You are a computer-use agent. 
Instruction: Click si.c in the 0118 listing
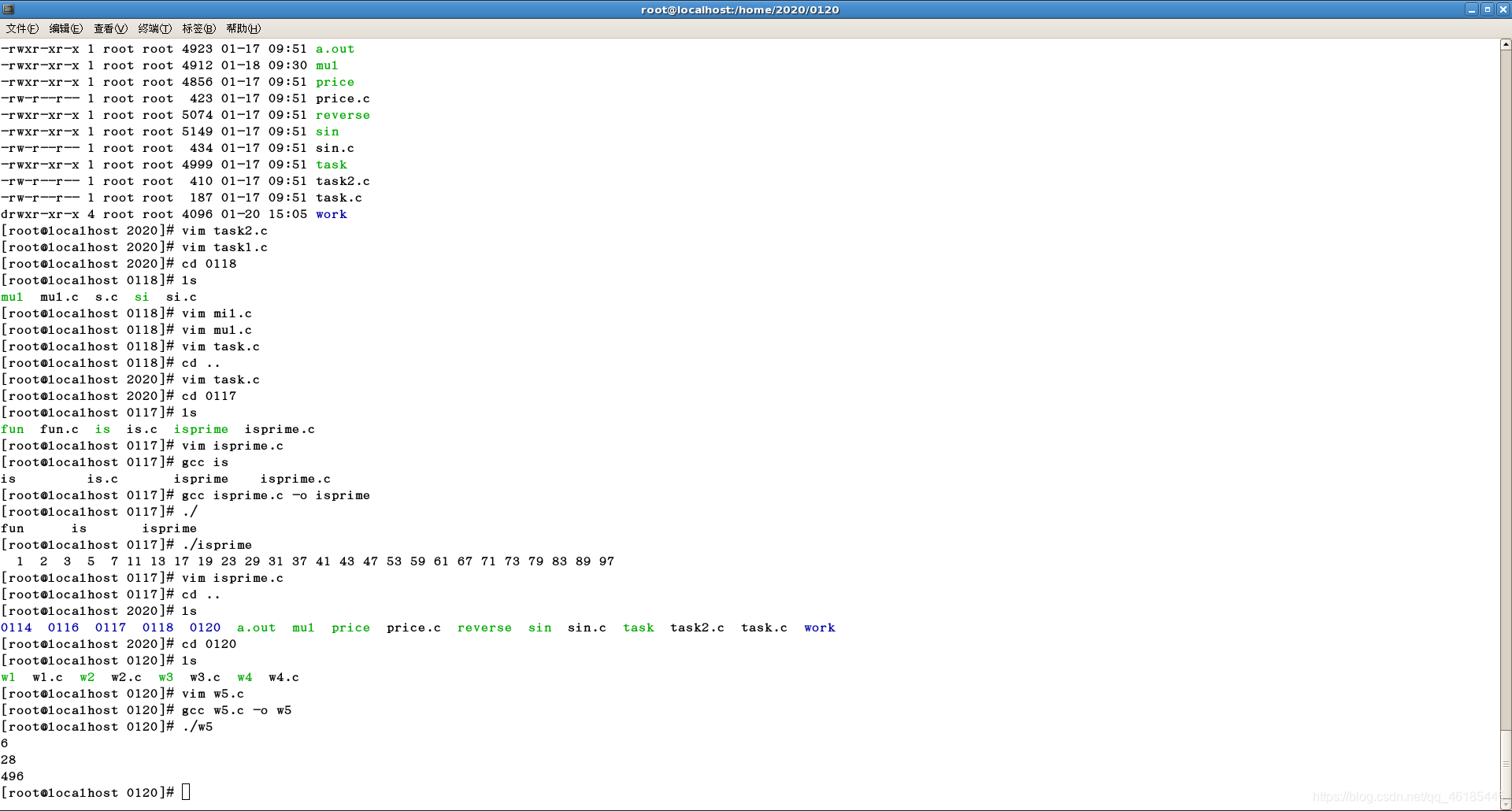point(181,297)
